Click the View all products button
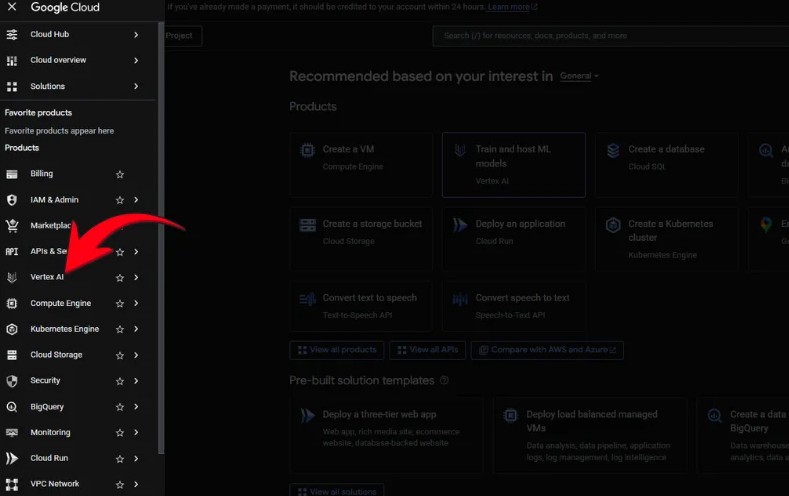The height and width of the screenshot is (496, 789). [336, 350]
